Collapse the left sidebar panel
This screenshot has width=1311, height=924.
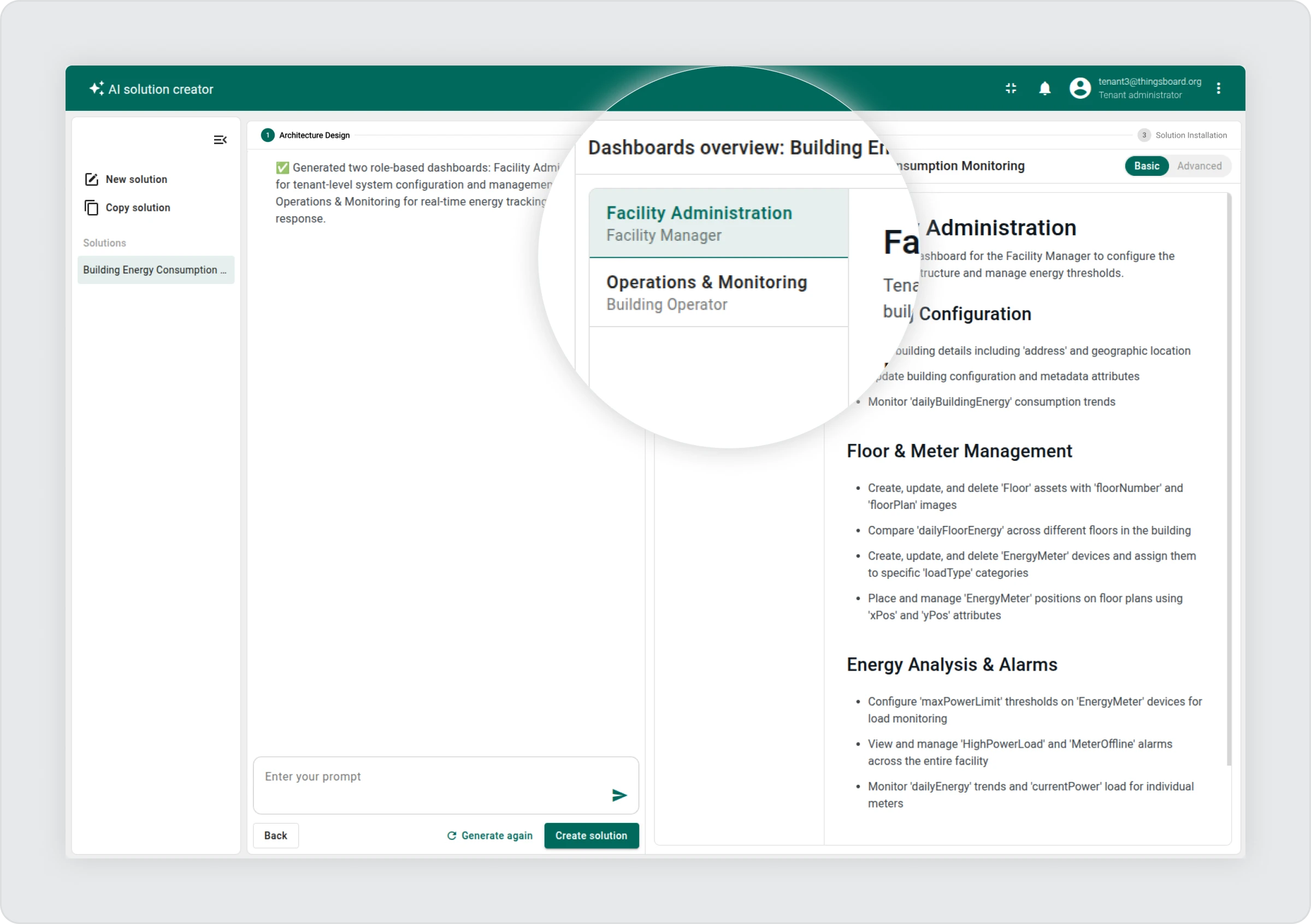(220, 140)
